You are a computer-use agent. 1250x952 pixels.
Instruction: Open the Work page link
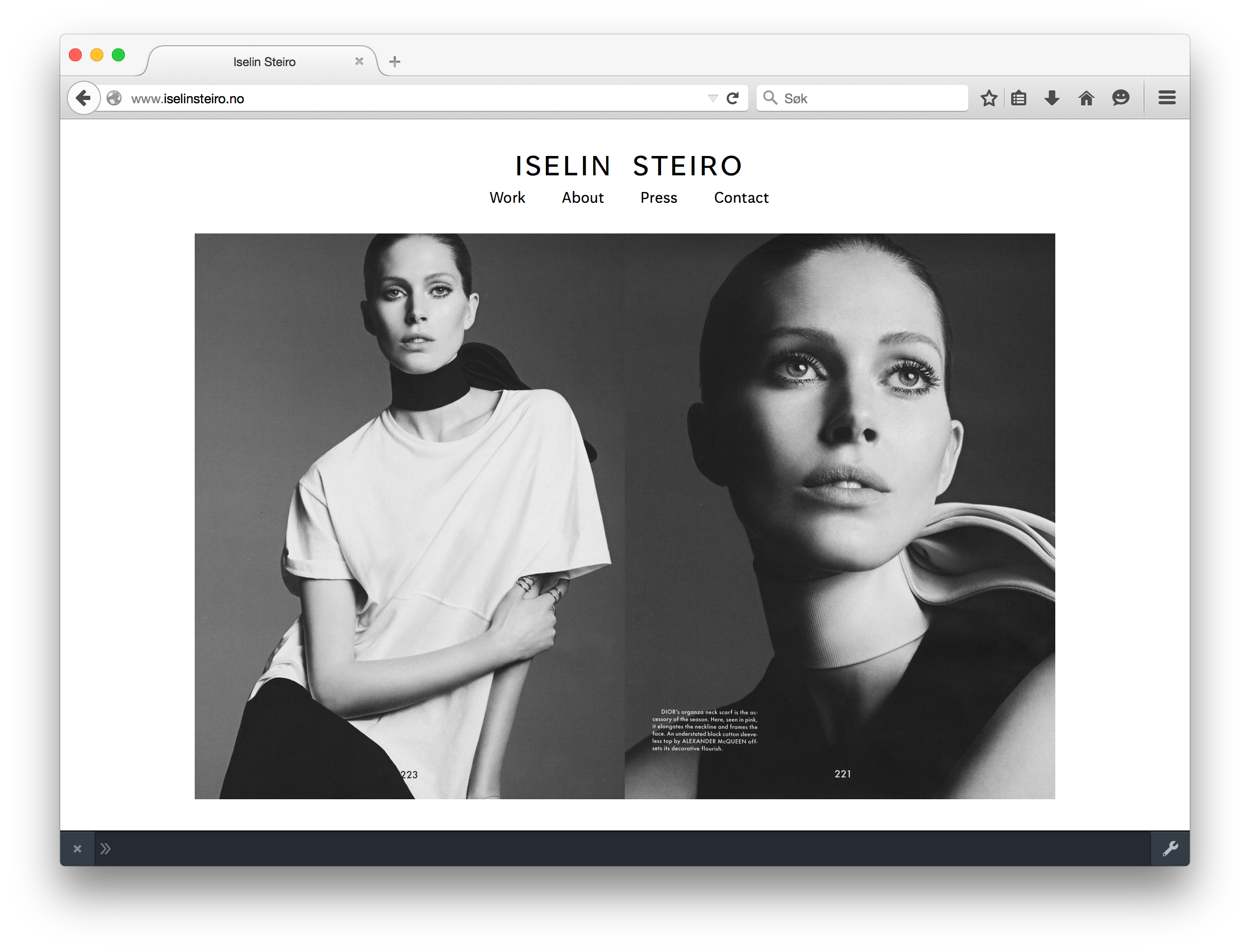(507, 198)
